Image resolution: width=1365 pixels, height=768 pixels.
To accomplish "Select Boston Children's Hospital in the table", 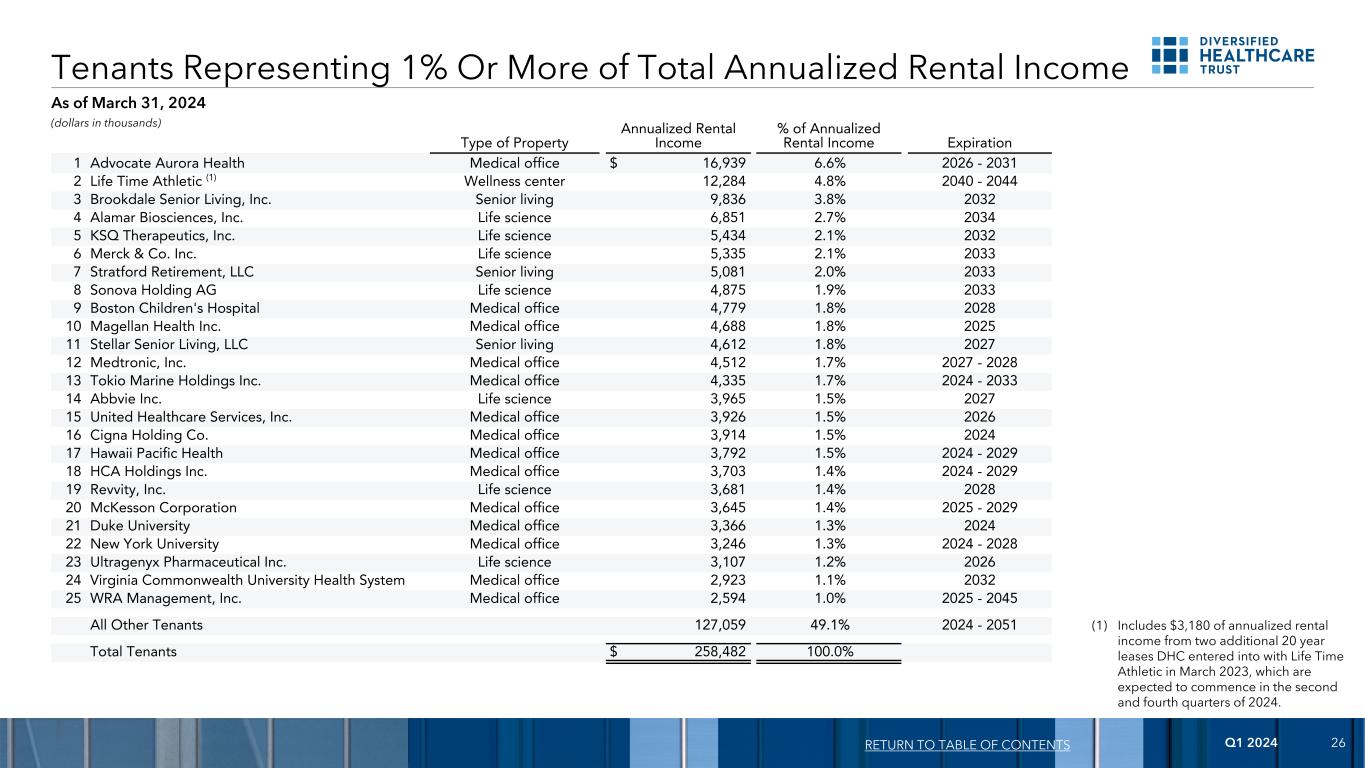I will coord(175,308).
